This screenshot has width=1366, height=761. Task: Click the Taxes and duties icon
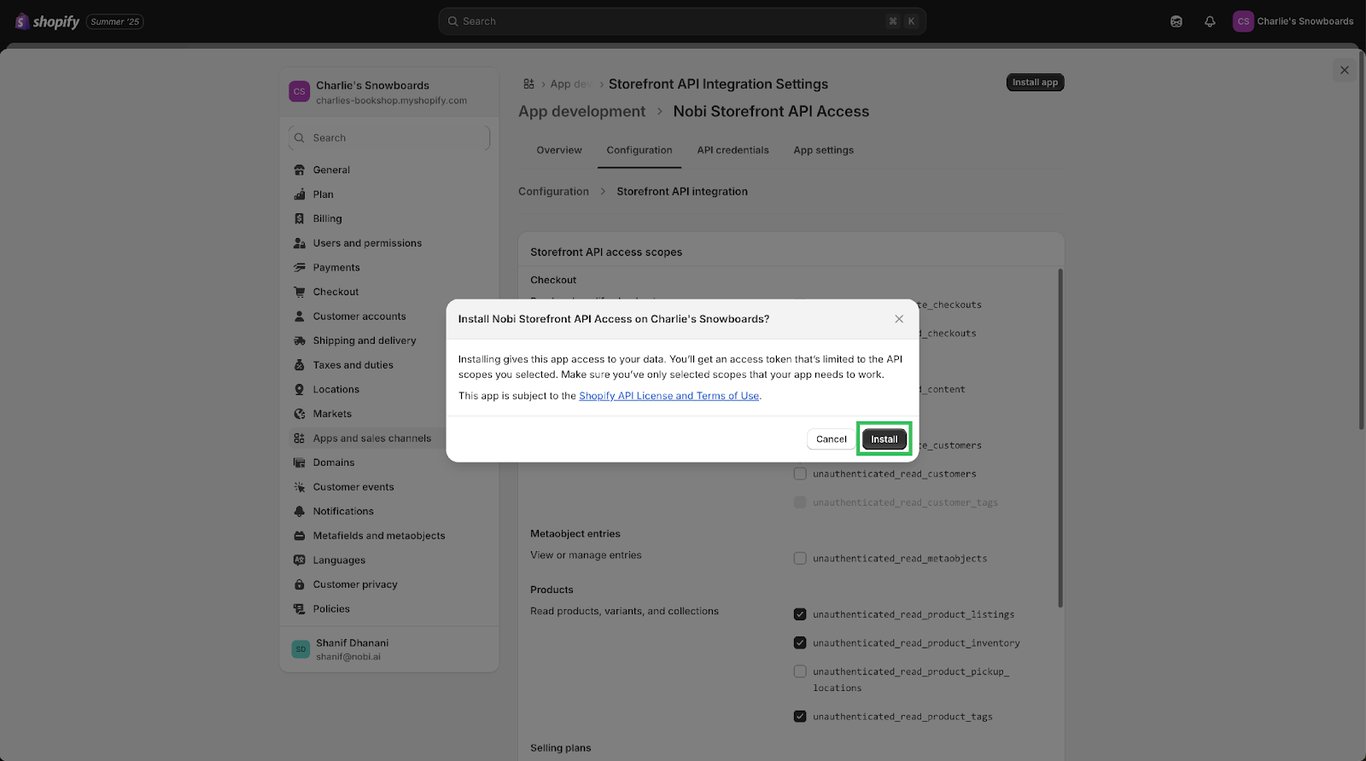(x=300, y=365)
